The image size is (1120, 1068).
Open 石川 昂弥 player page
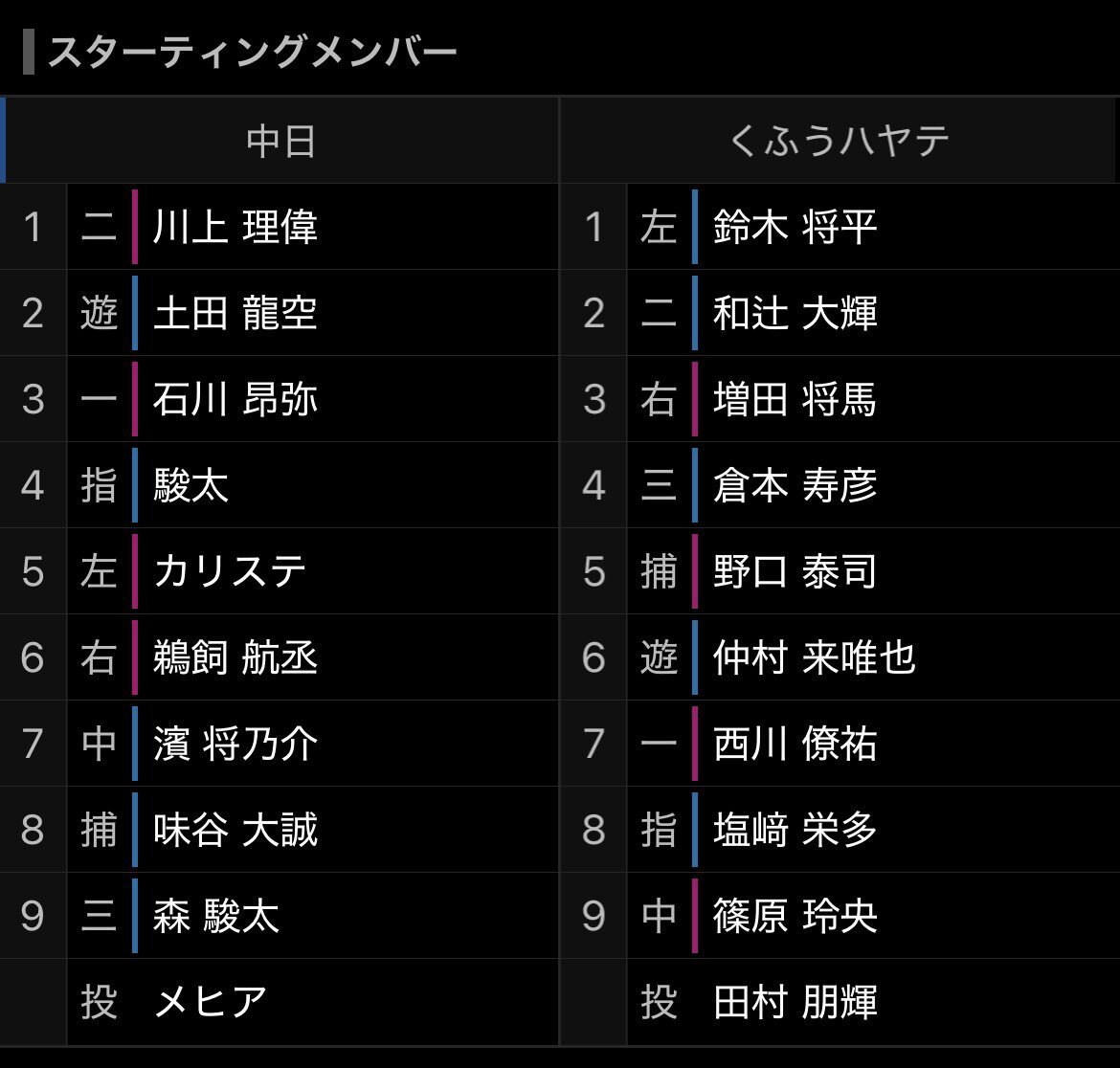(235, 399)
